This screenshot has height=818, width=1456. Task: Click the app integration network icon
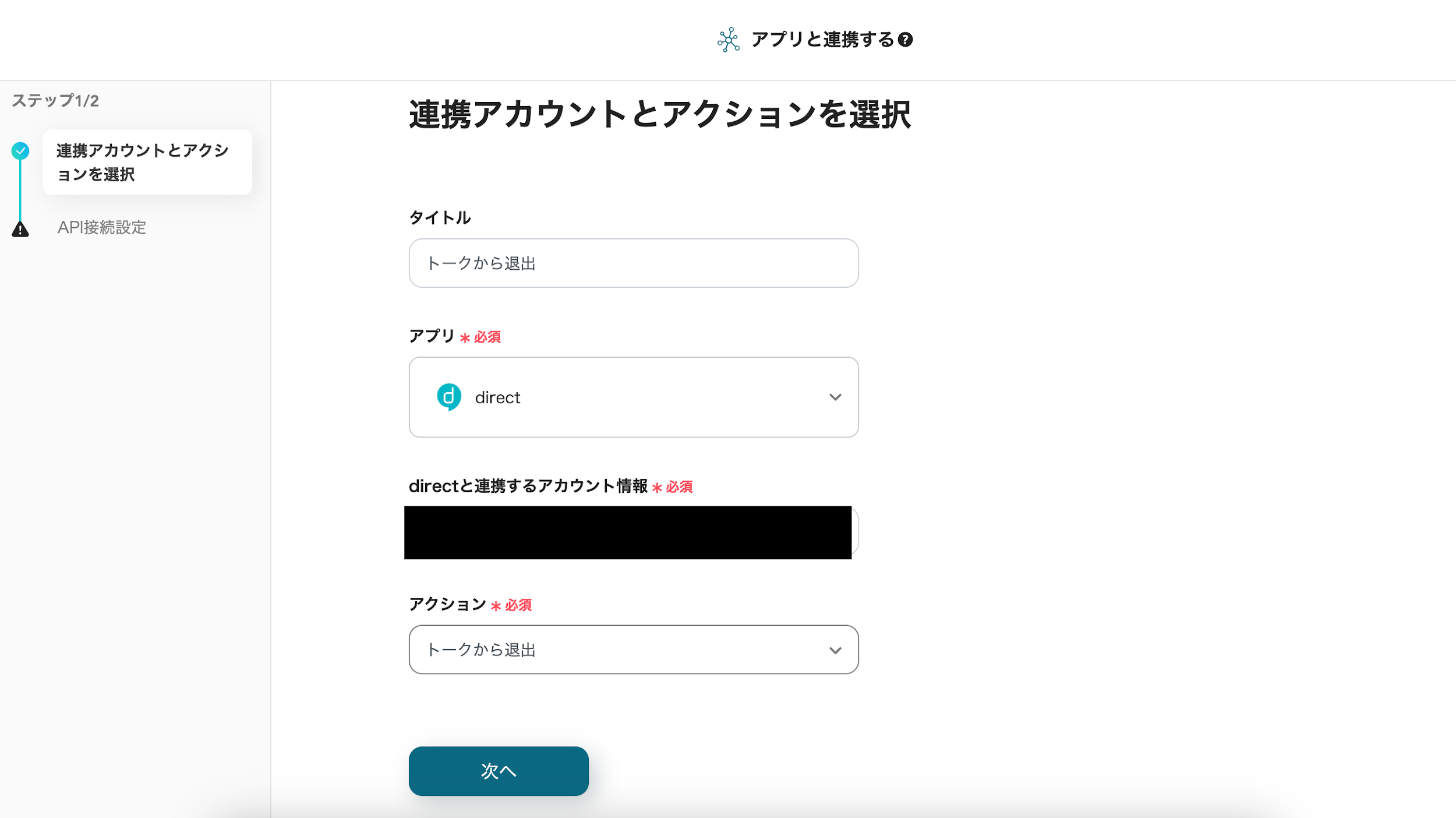[x=729, y=40]
